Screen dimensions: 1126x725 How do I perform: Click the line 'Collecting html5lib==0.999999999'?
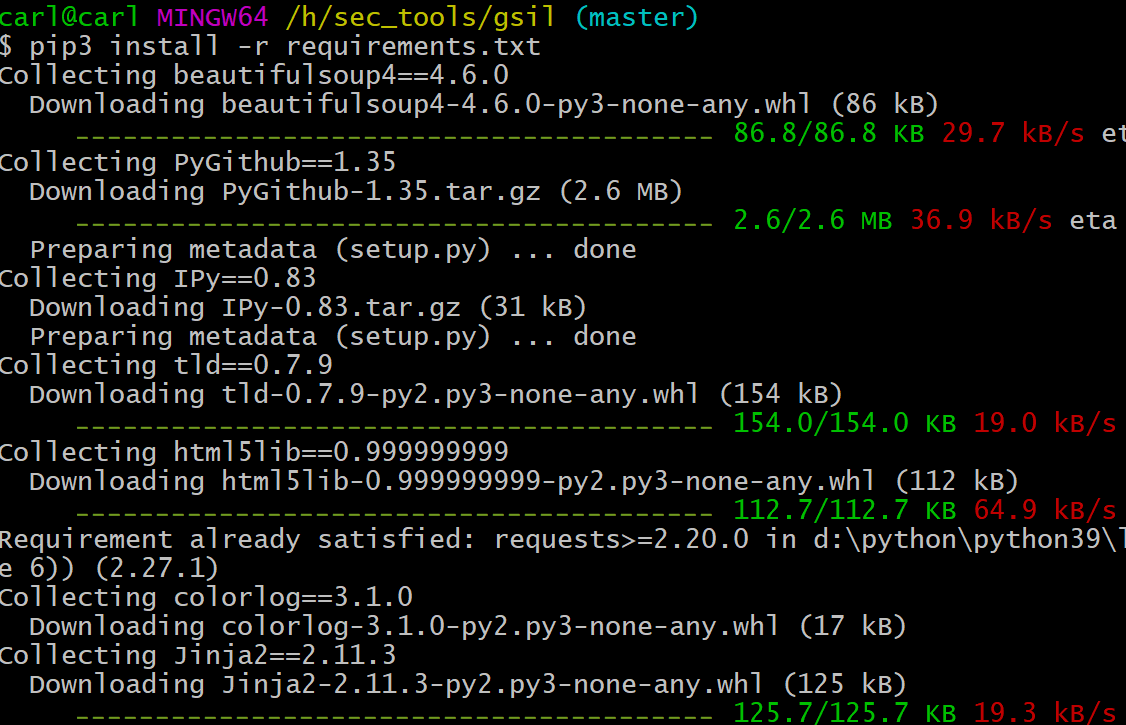(254, 452)
